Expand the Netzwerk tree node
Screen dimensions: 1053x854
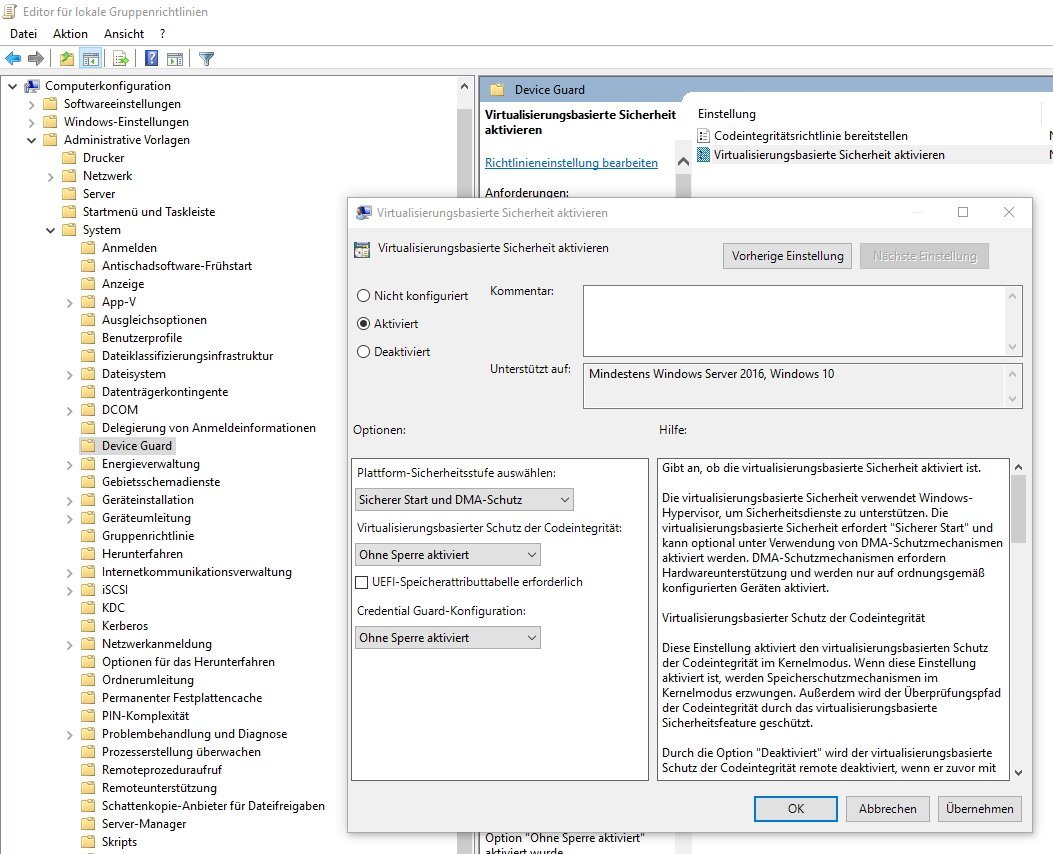pos(51,176)
